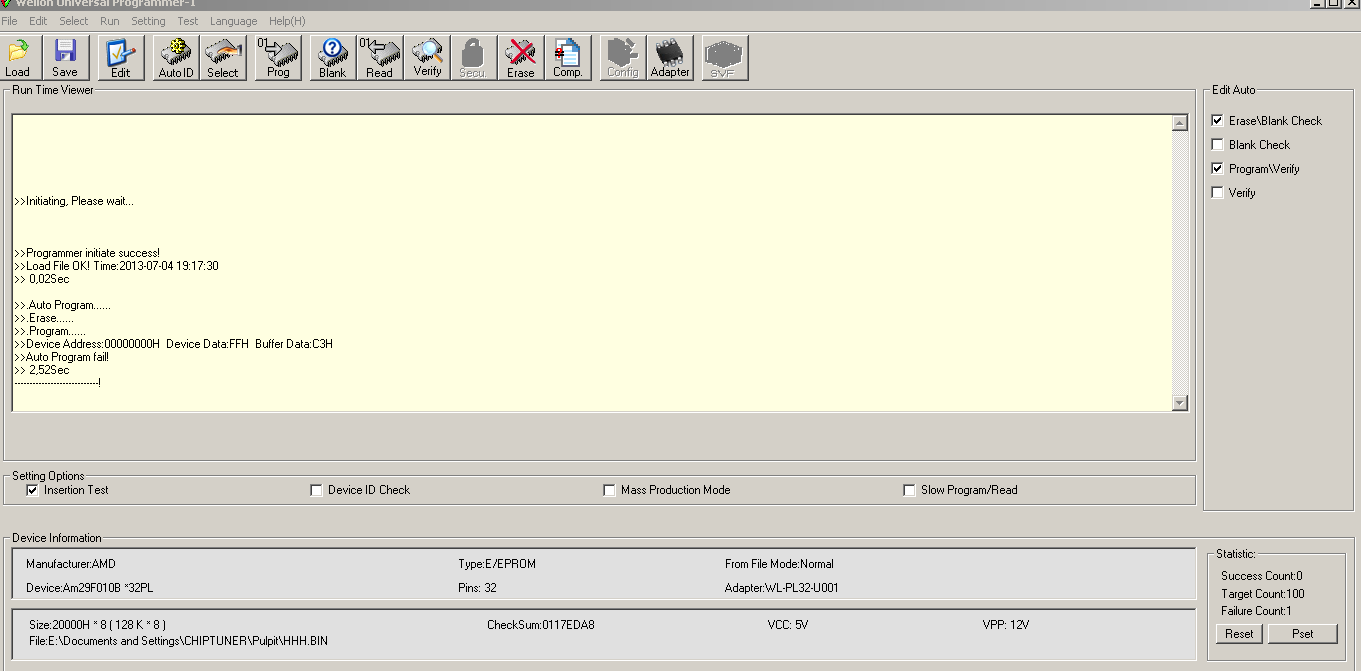Click the Read chip toolbar icon
Screen dimensions: 1361x671
[380, 58]
